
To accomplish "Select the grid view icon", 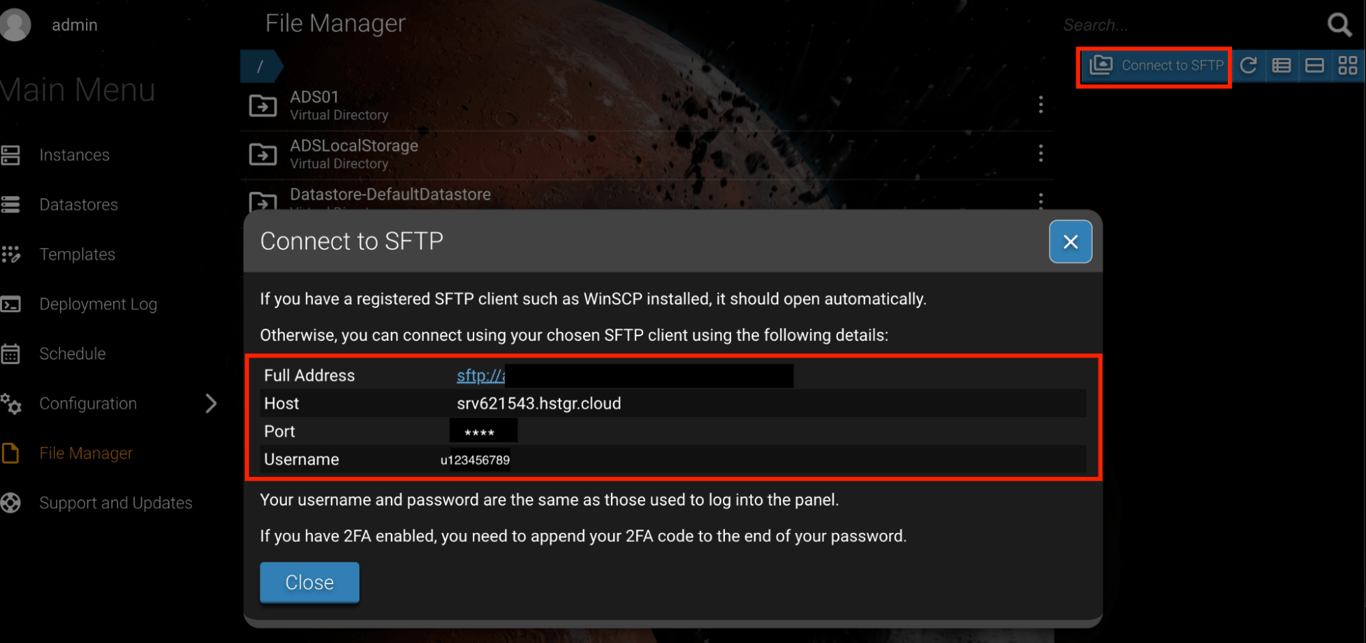I will (x=1347, y=65).
